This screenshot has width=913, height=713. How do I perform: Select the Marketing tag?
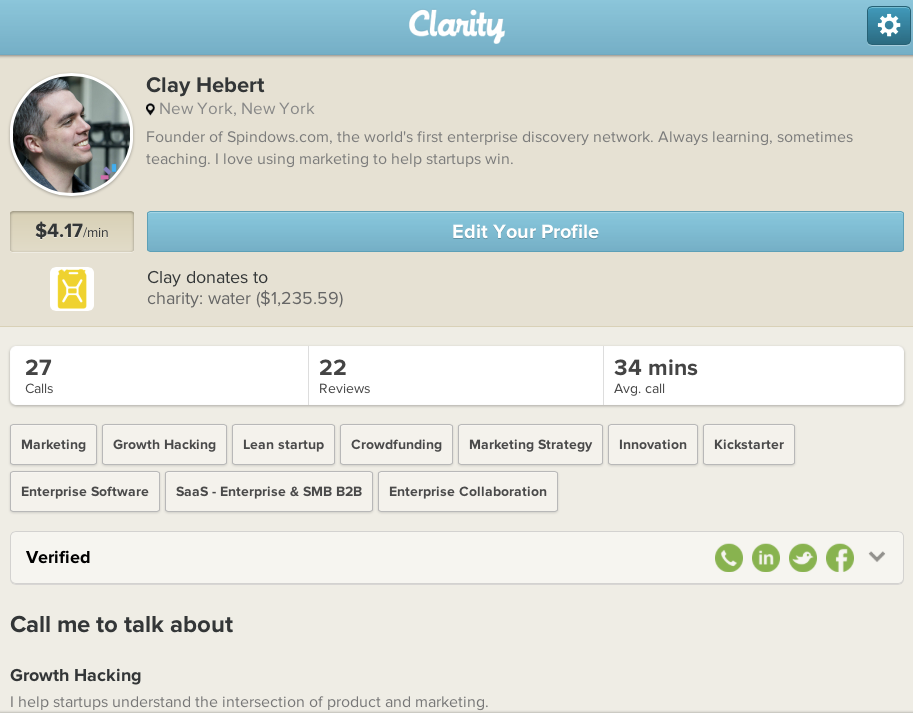pyautogui.click(x=54, y=445)
